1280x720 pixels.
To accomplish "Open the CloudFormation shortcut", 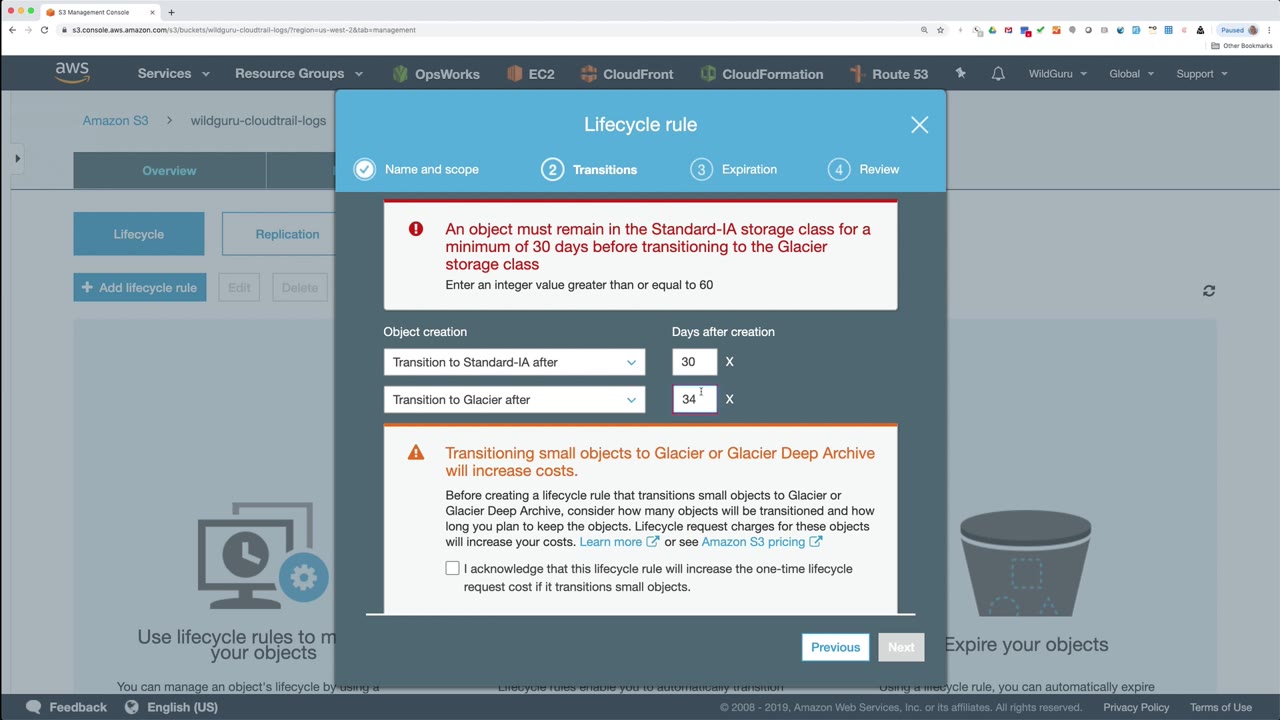I will [762, 74].
